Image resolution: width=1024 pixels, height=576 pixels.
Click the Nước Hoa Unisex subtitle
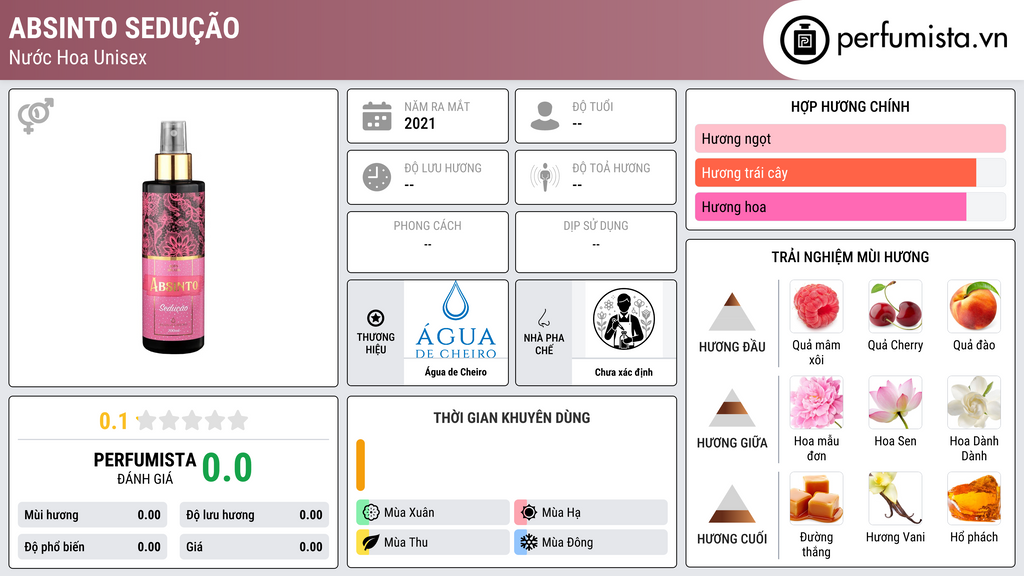tap(78, 57)
